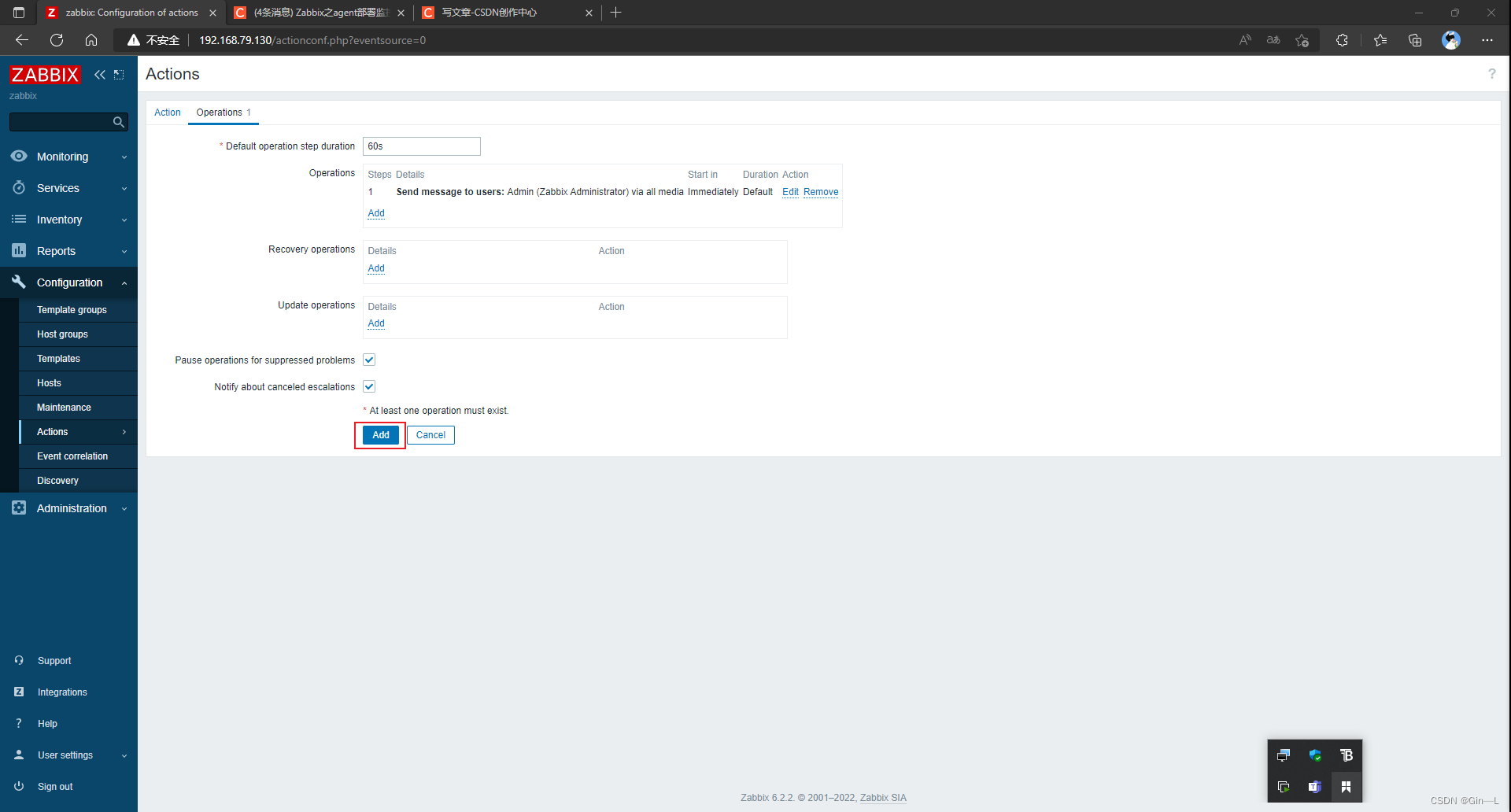Open Hosts menu item
This screenshot has width=1511, height=812.
[x=49, y=383]
